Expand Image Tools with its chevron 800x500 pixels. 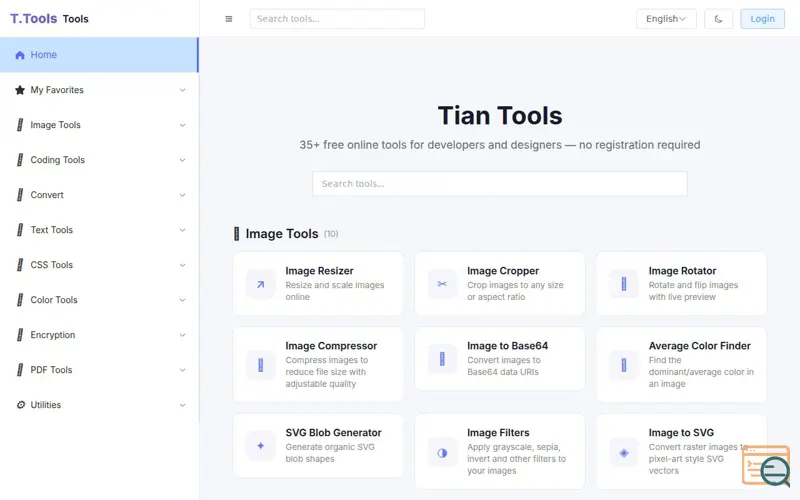pos(182,125)
